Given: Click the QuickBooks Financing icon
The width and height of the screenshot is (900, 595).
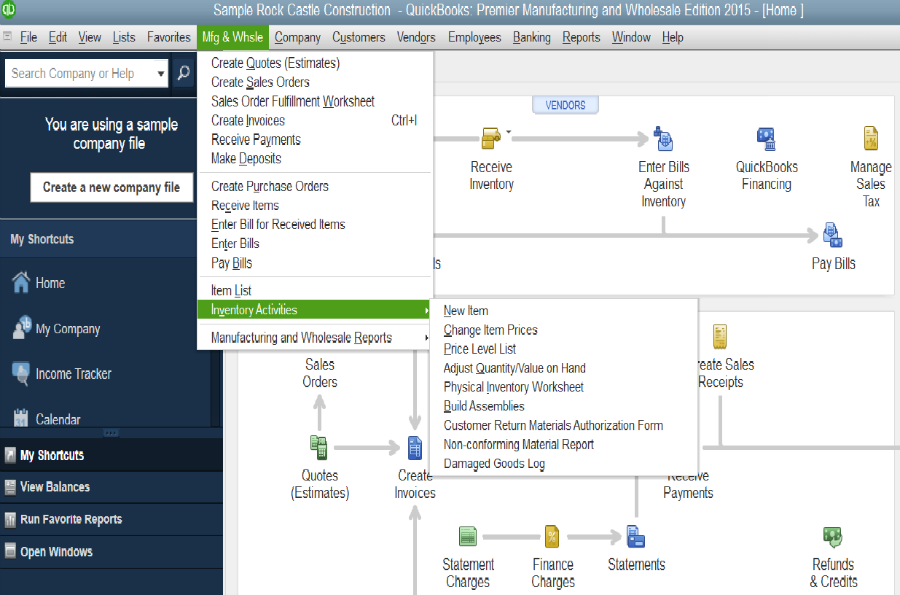Looking at the screenshot, I should point(766,138).
